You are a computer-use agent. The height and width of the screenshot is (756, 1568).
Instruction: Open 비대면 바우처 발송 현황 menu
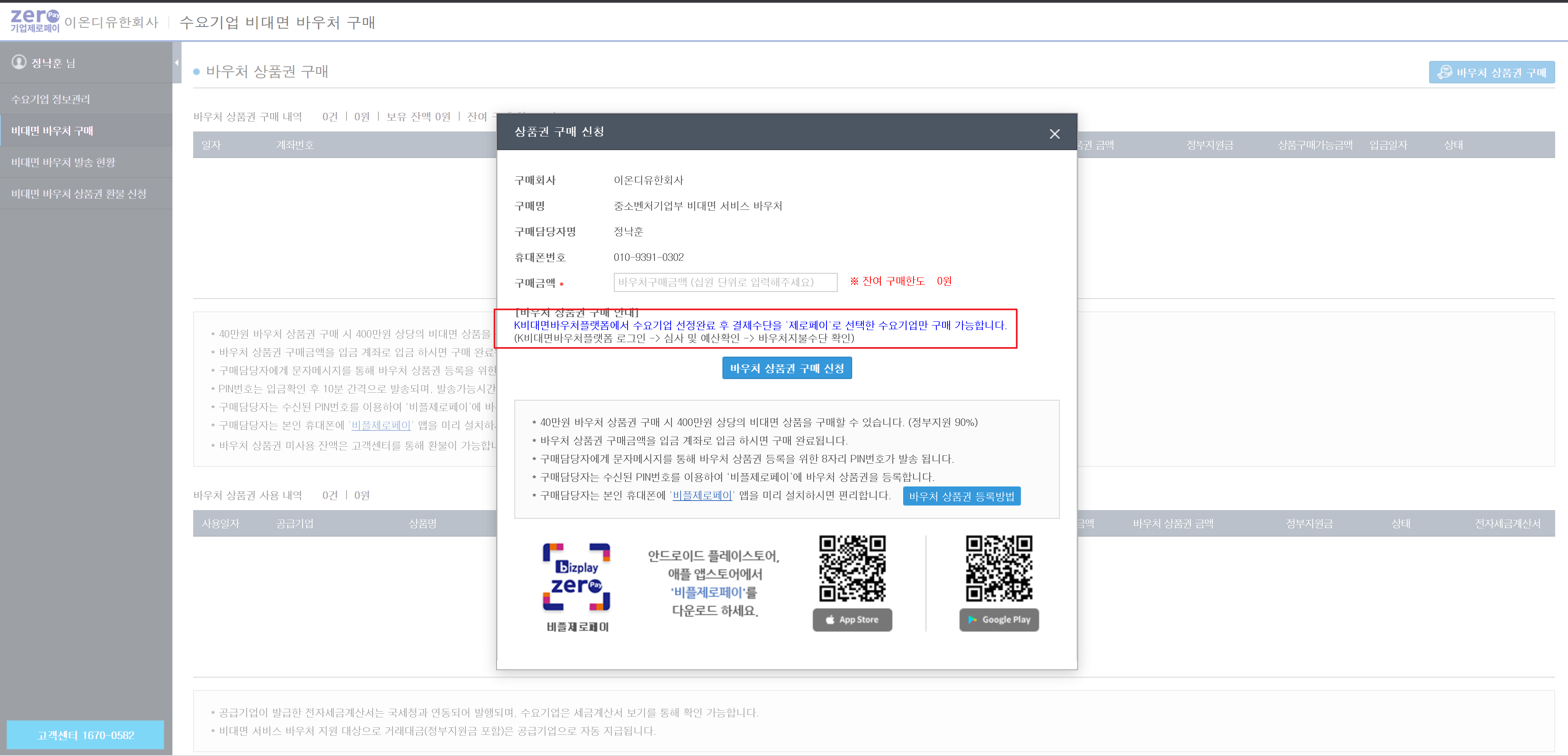86,162
